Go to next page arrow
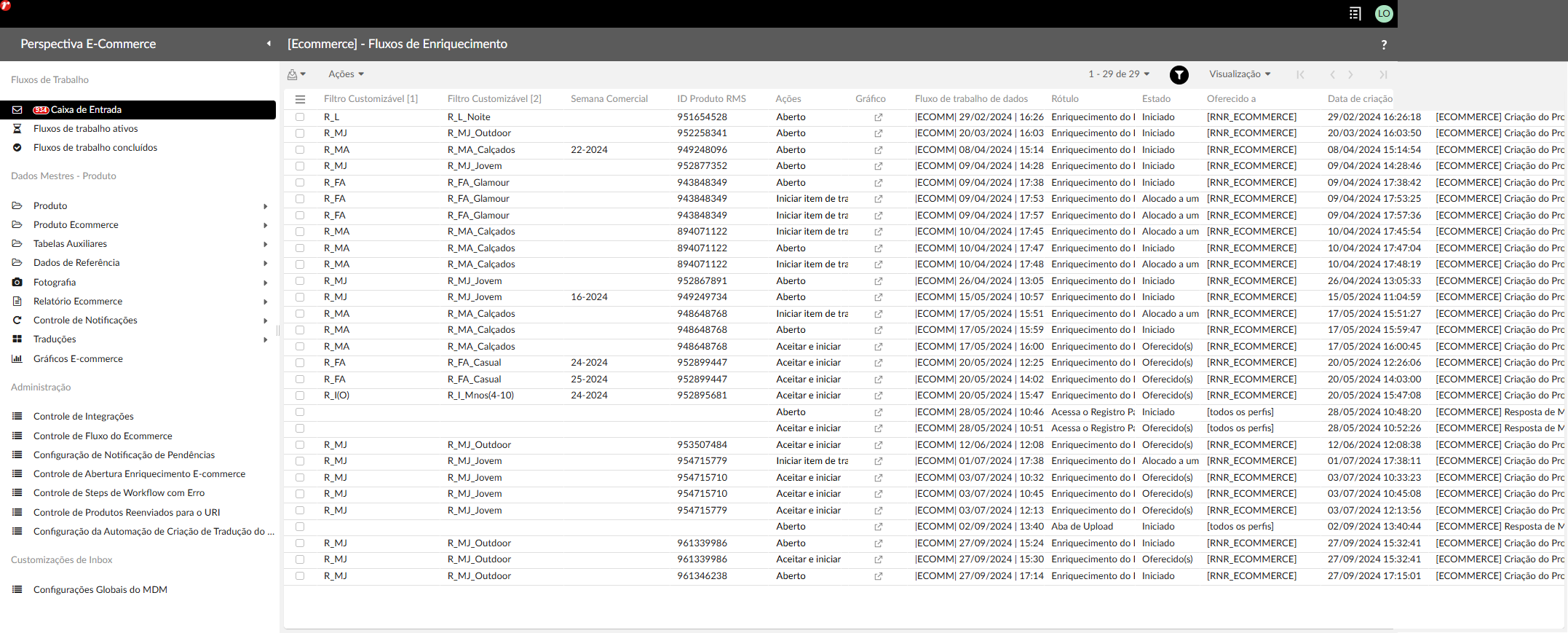The height and width of the screenshot is (633, 1568). [x=1350, y=74]
